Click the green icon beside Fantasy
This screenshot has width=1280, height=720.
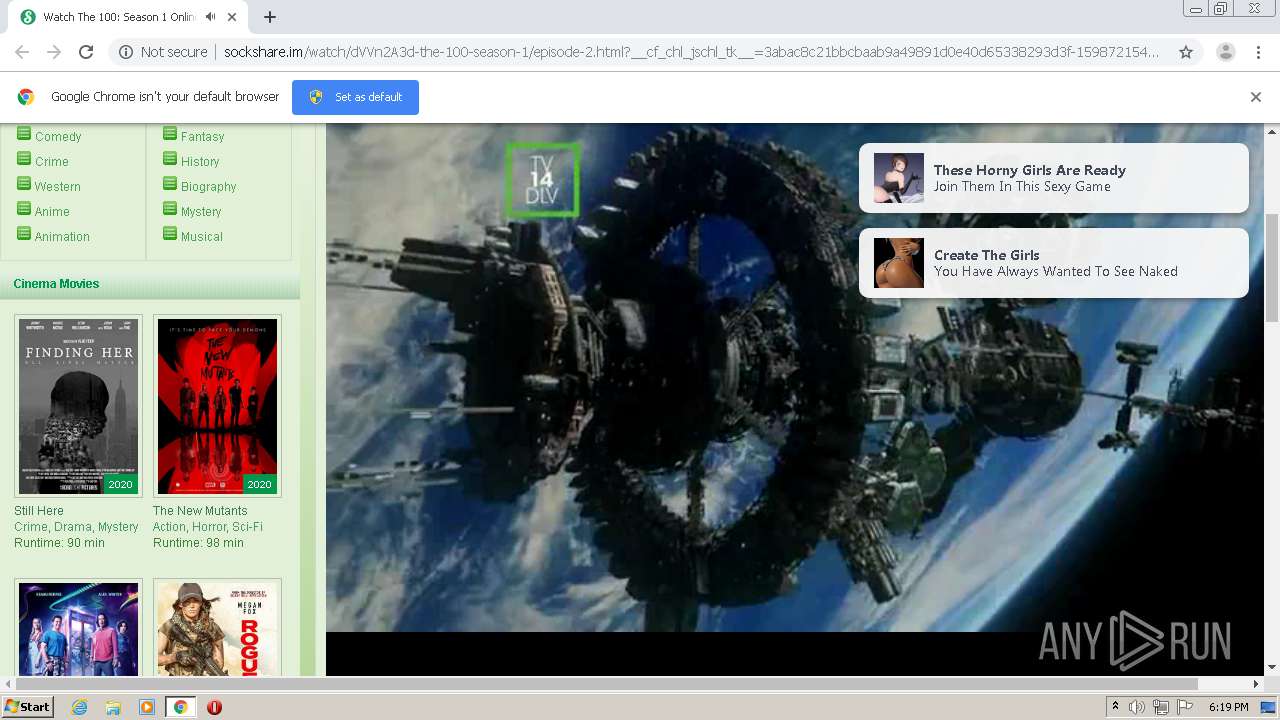click(170, 134)
